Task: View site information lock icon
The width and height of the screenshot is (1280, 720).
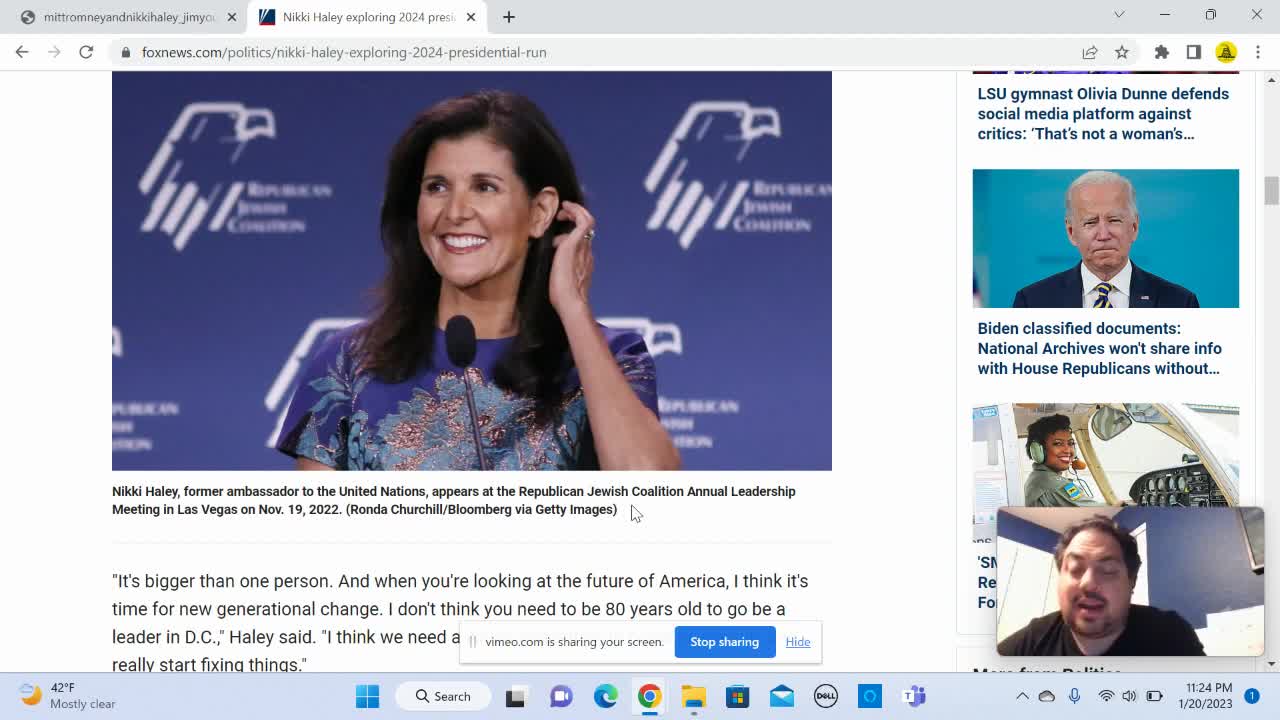Action: 125,52
